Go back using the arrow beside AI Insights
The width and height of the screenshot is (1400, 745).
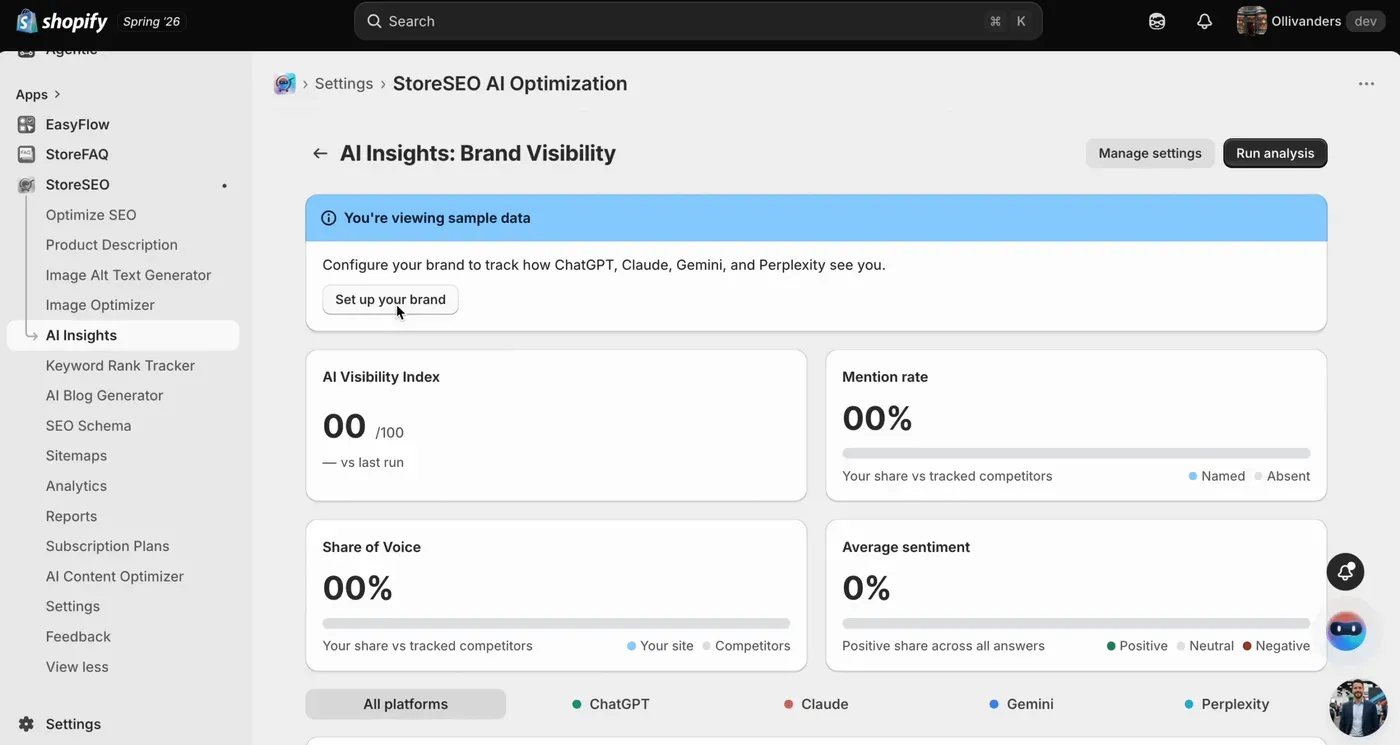[x=320, y=153]
